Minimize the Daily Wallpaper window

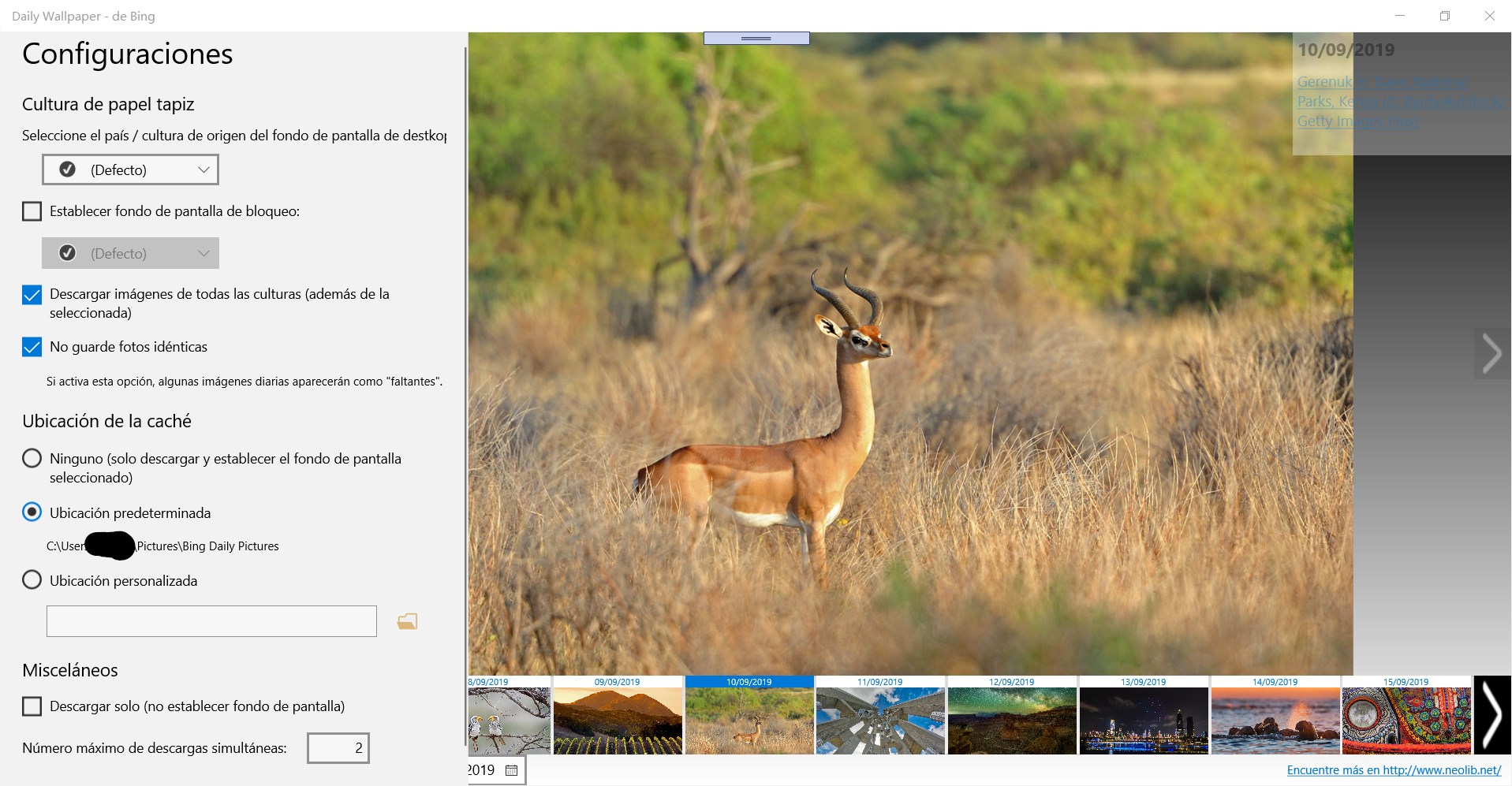coord(1400,16)
